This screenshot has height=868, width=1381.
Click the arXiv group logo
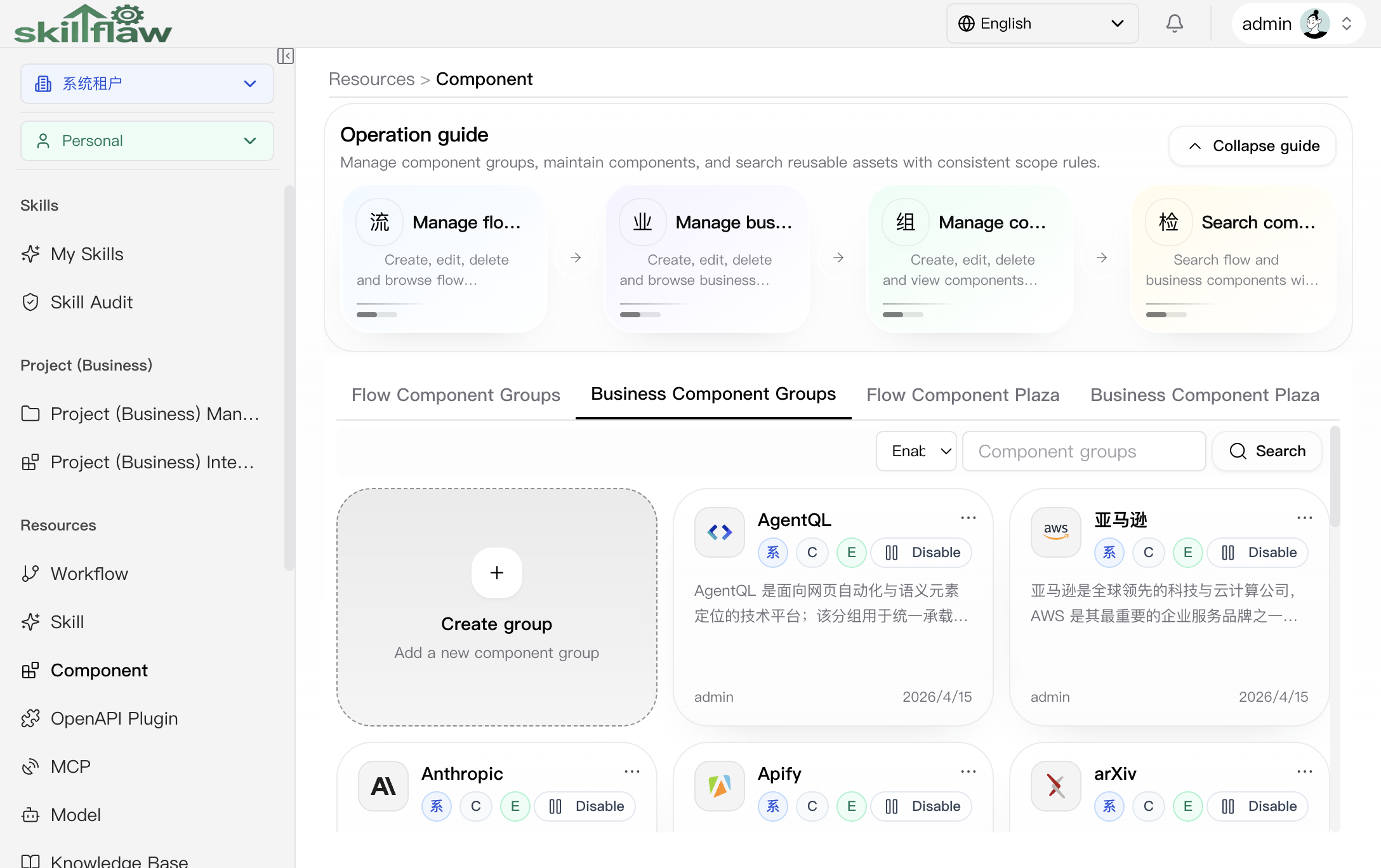[1056, 786]
